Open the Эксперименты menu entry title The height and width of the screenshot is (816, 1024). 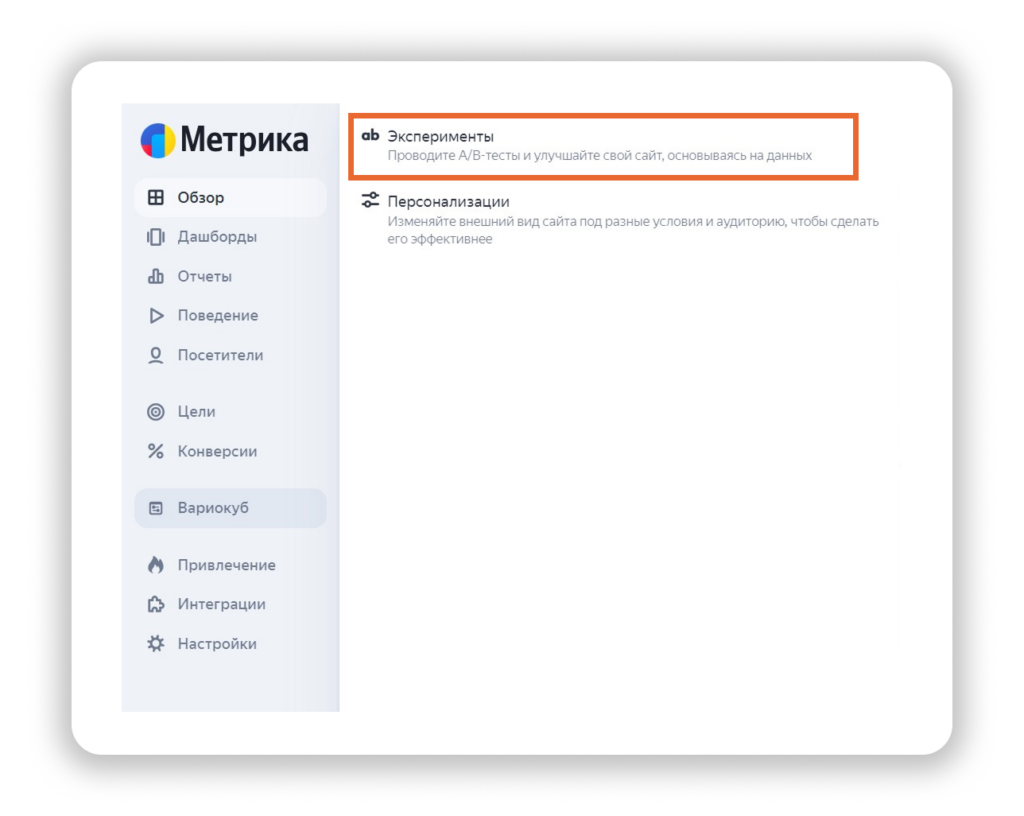coord(440,136)
